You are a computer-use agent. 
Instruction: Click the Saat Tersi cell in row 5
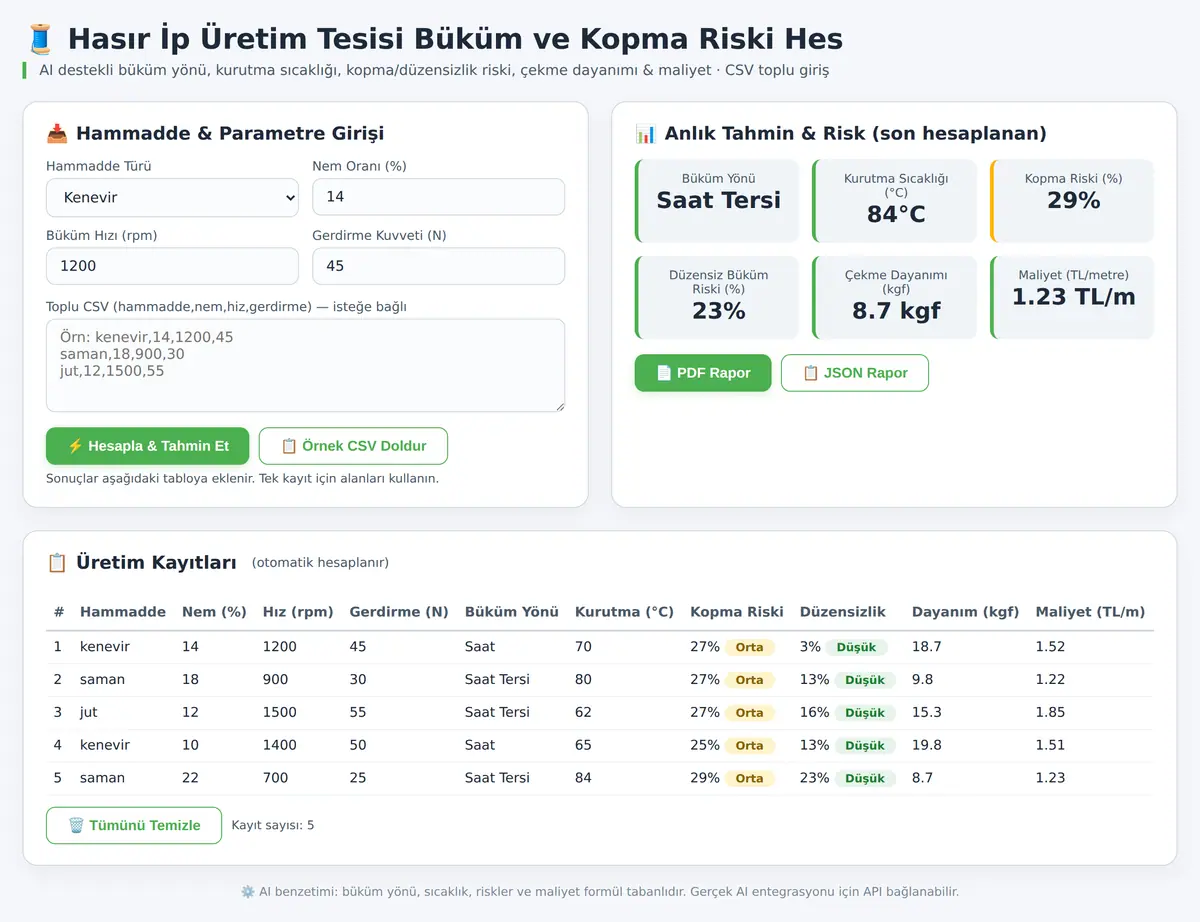[497, 778]
